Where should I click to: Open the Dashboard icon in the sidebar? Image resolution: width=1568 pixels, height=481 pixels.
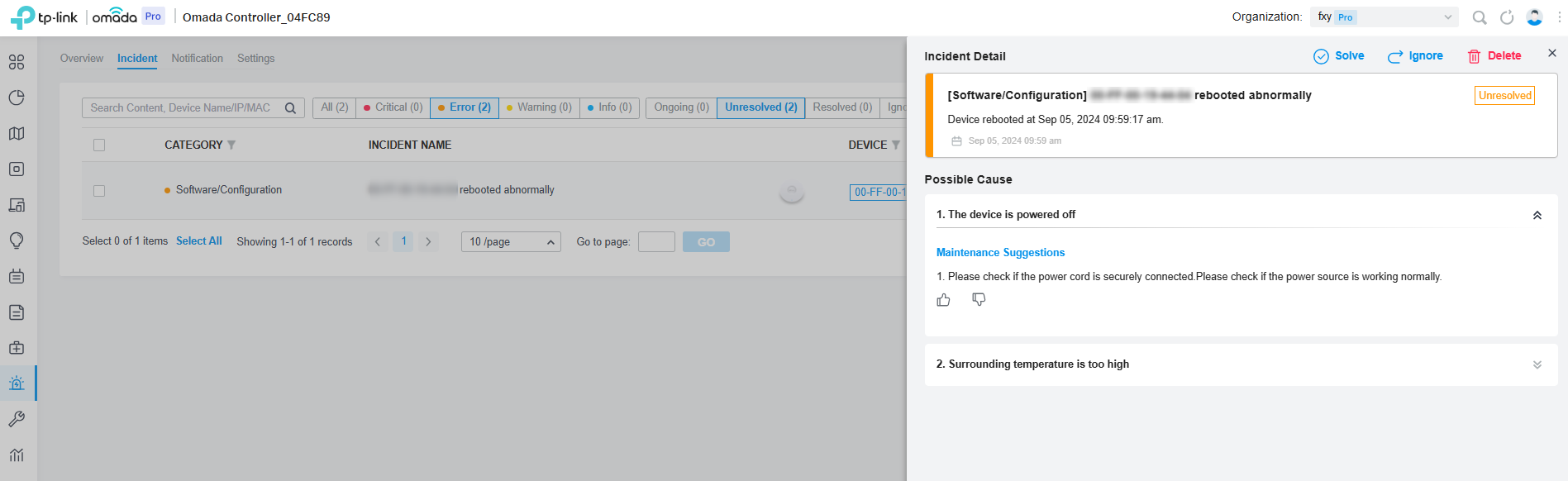point(17,62)
